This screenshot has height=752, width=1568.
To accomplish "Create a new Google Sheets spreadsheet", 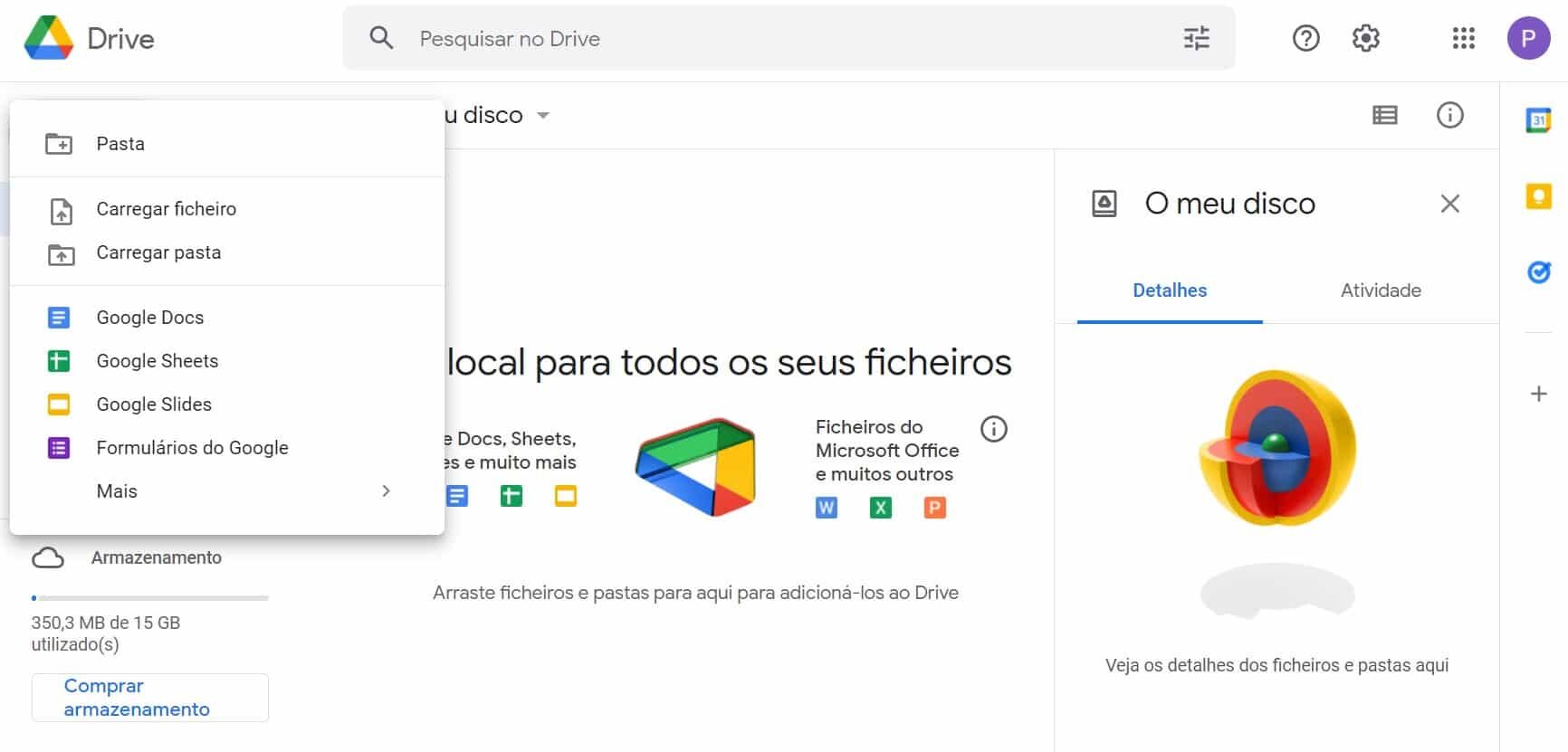I will tap(226, 361).
